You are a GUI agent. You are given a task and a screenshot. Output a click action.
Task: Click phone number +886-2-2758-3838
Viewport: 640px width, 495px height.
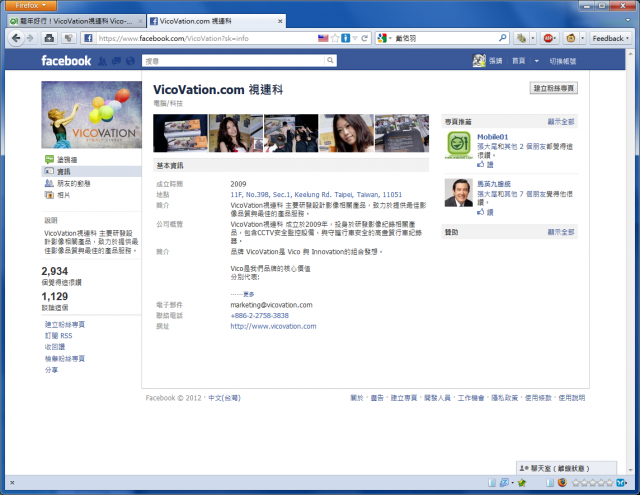(x=260, y=315)
